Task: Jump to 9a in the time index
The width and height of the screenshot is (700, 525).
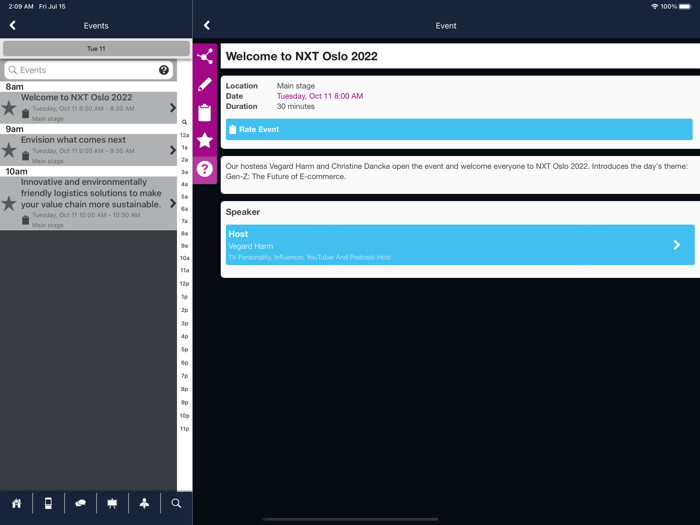Action: point(184,246)
